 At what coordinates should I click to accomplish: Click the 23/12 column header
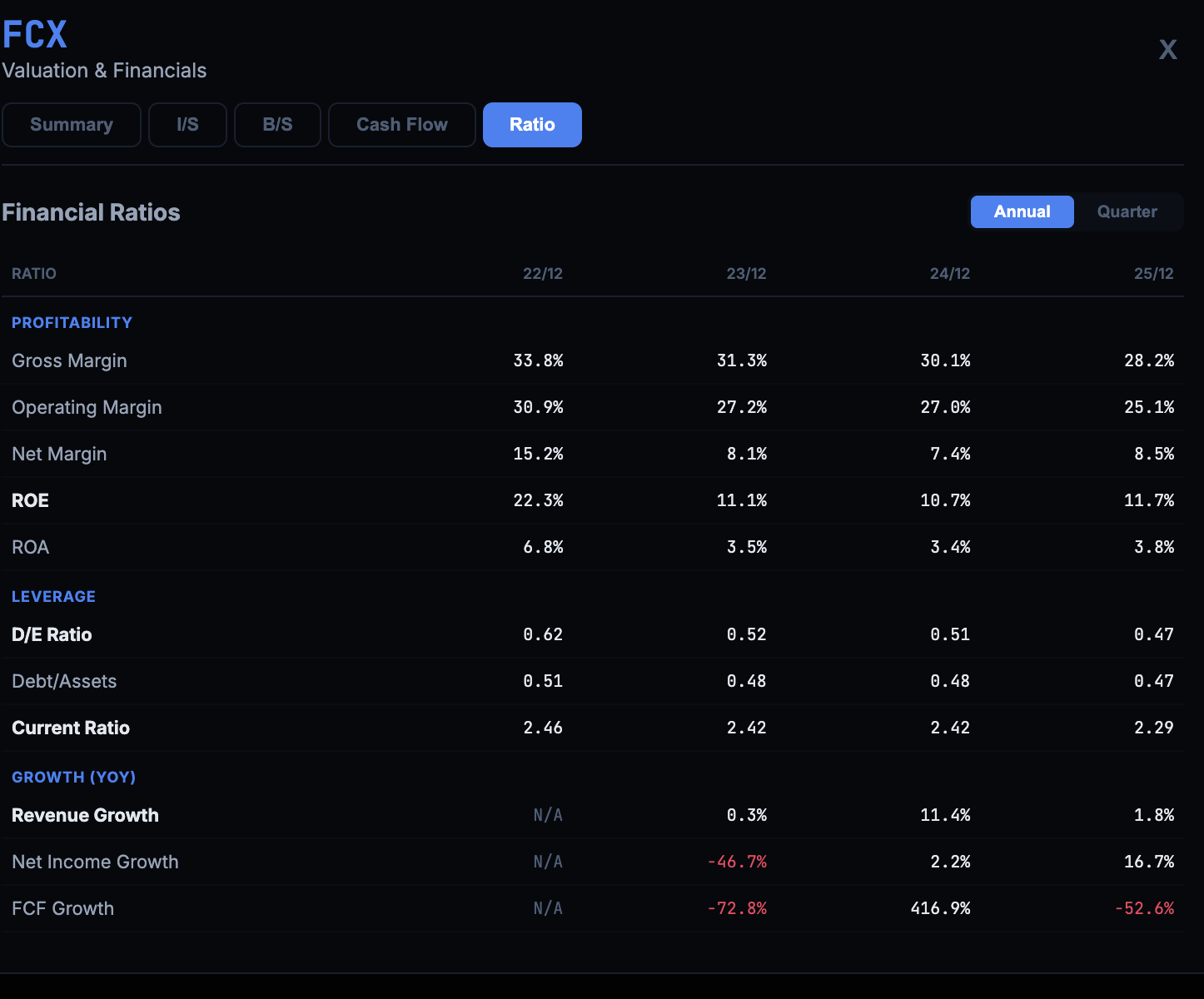[746, 274]
